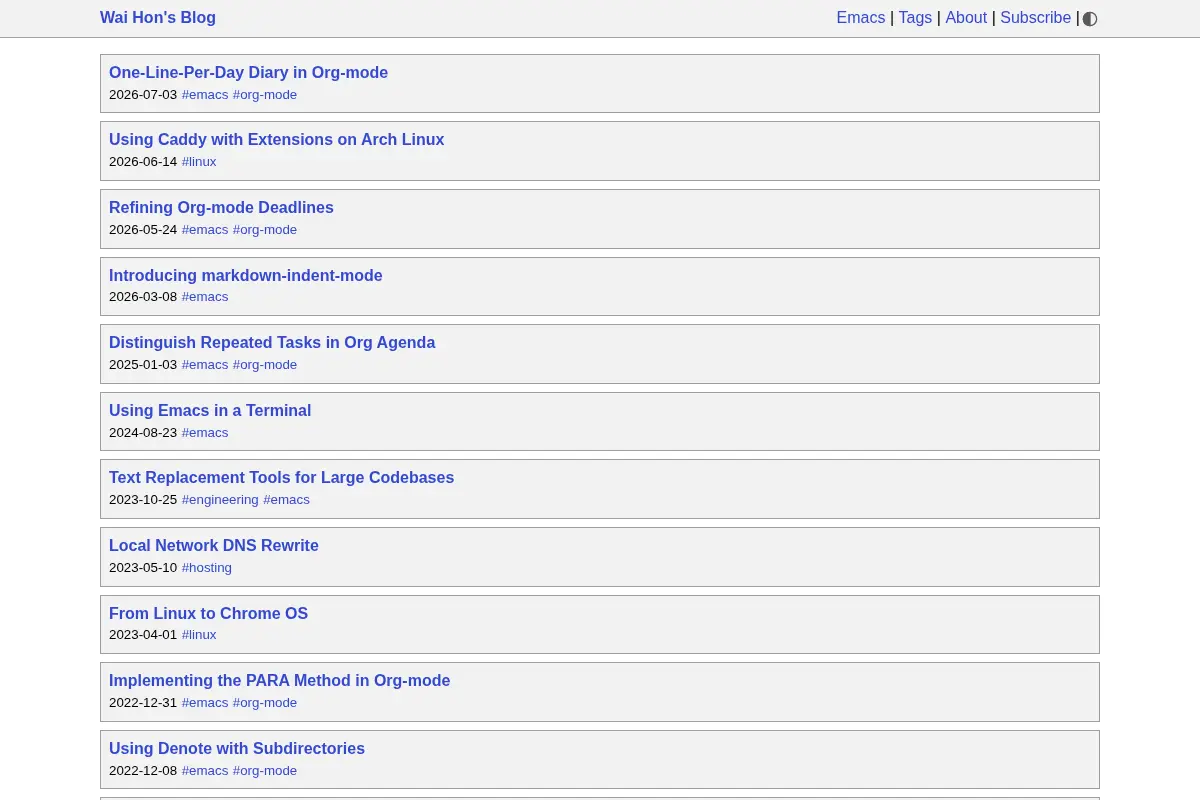Screen dimensions: 1200x800
Task: Open the Tags navigation link
Action: point(915,18)
